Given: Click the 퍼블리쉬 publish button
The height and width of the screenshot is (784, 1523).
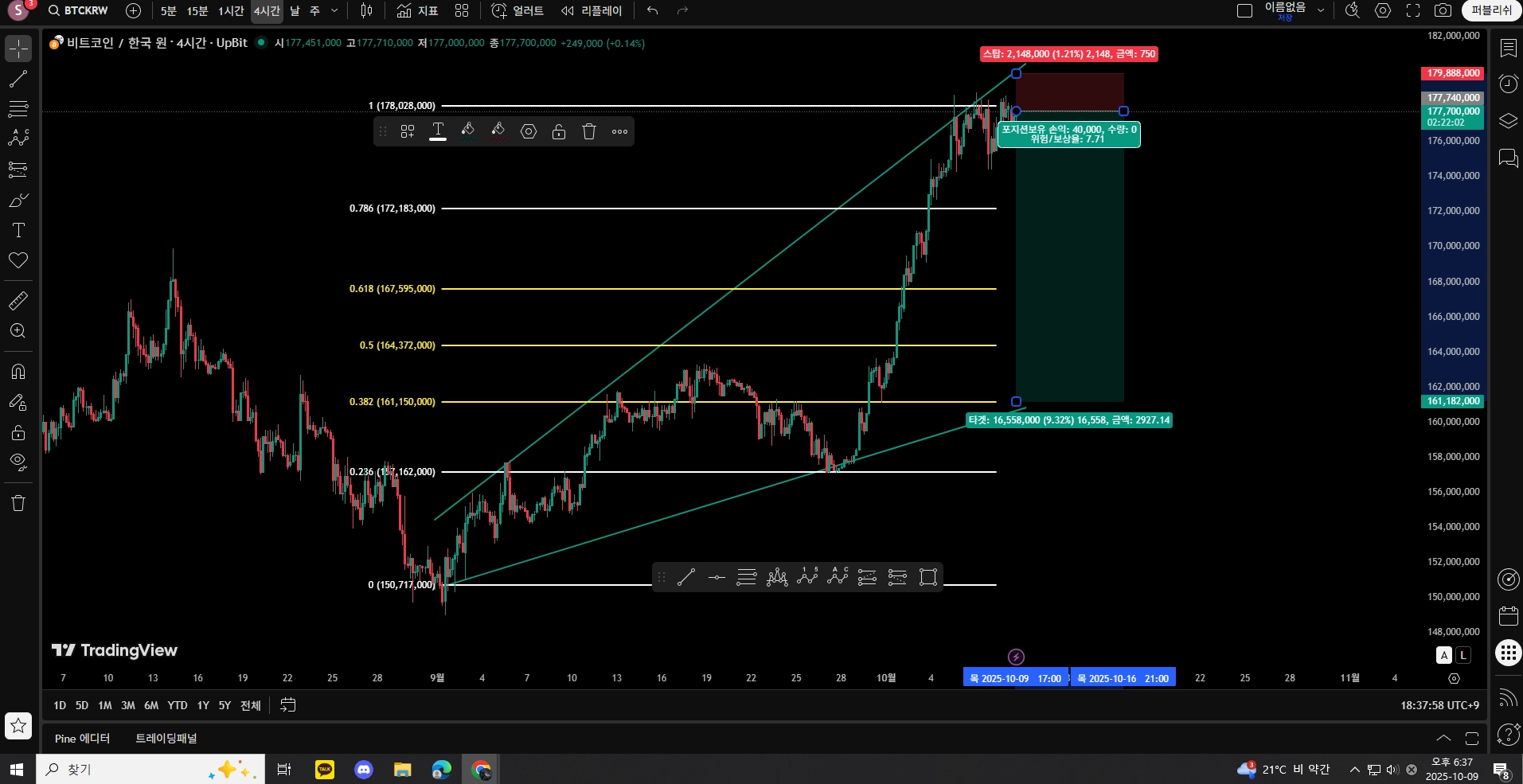Looking at the screenshot, I should [x=1491, y=10].
